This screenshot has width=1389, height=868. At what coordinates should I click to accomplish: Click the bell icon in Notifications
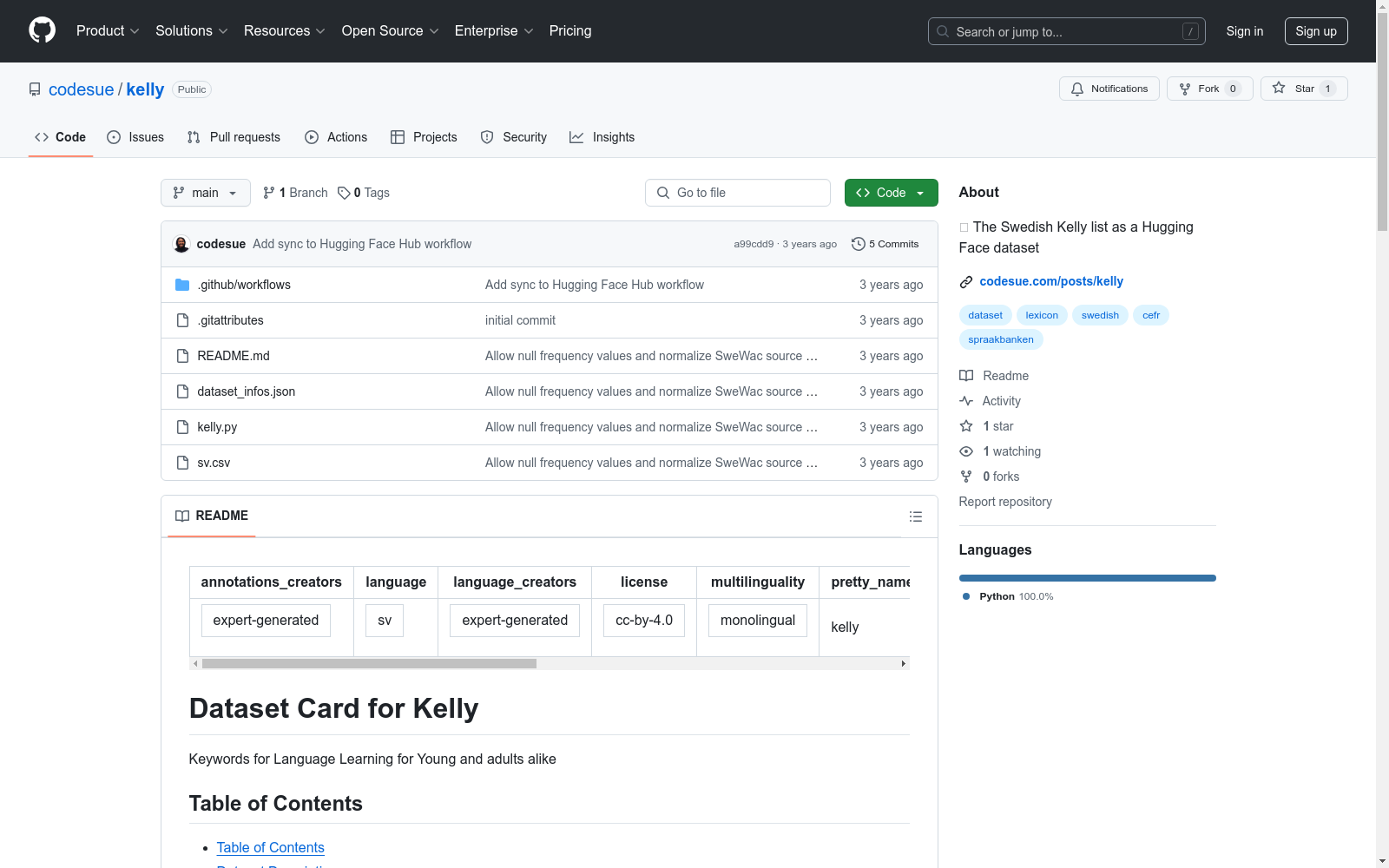tap(1077, 89)
